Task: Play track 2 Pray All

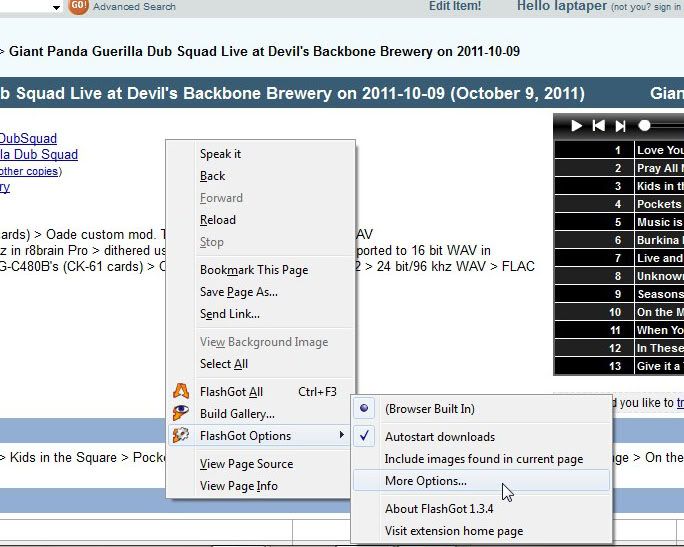Action: point(619,168)
